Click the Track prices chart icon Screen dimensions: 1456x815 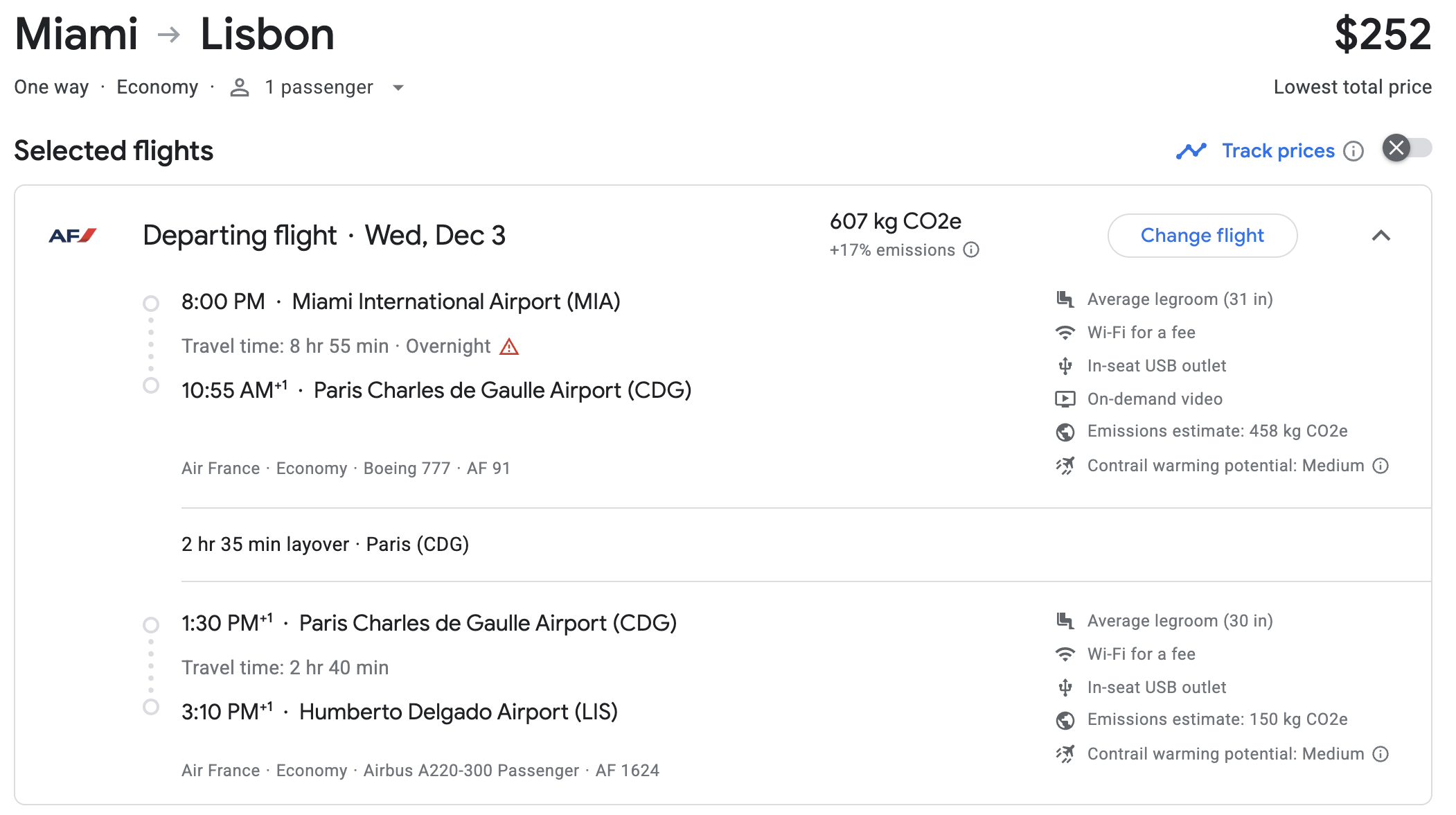coord(1191,151)
